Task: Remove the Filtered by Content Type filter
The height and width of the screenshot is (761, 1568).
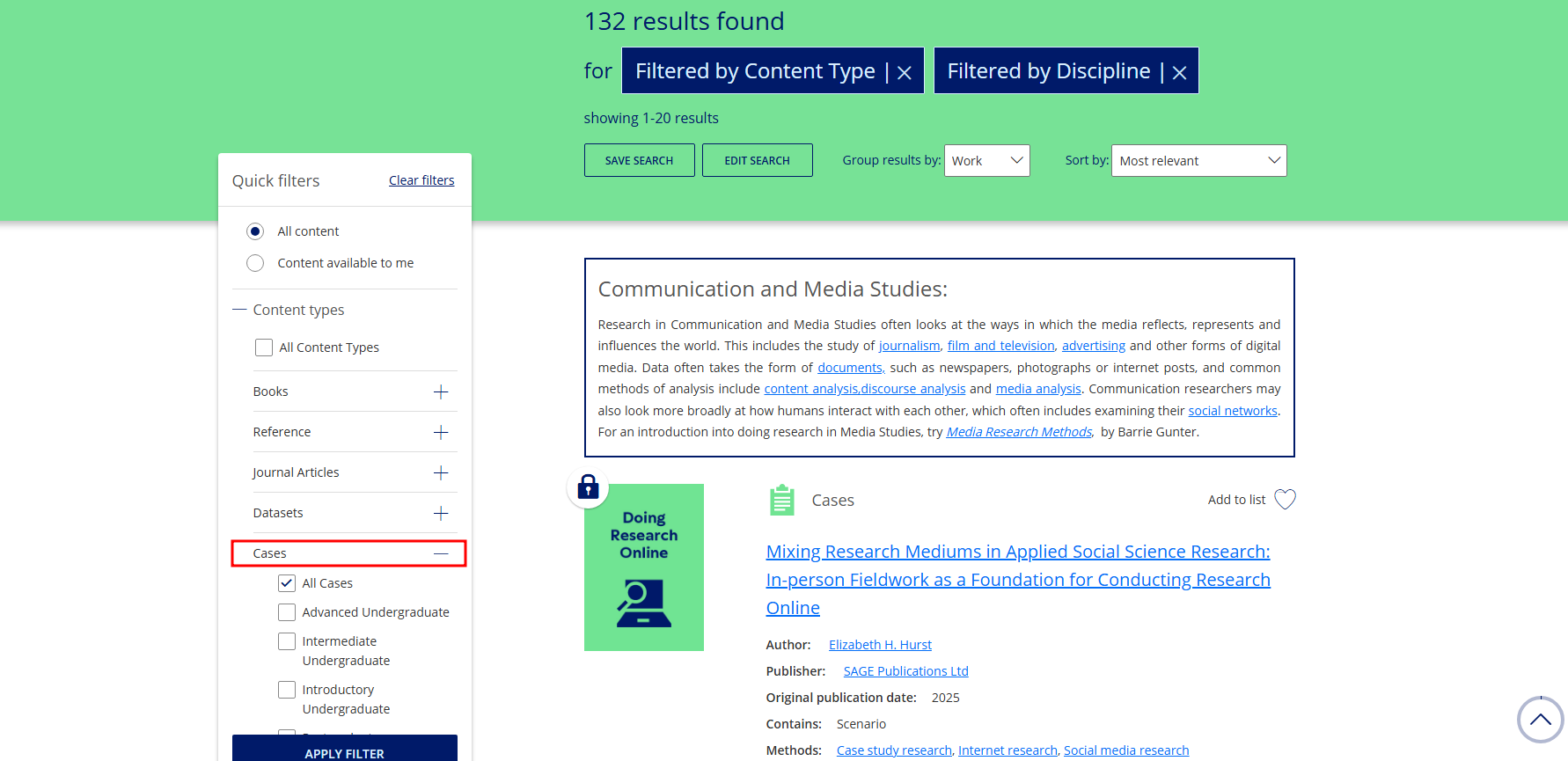Action: click(904, 73)
